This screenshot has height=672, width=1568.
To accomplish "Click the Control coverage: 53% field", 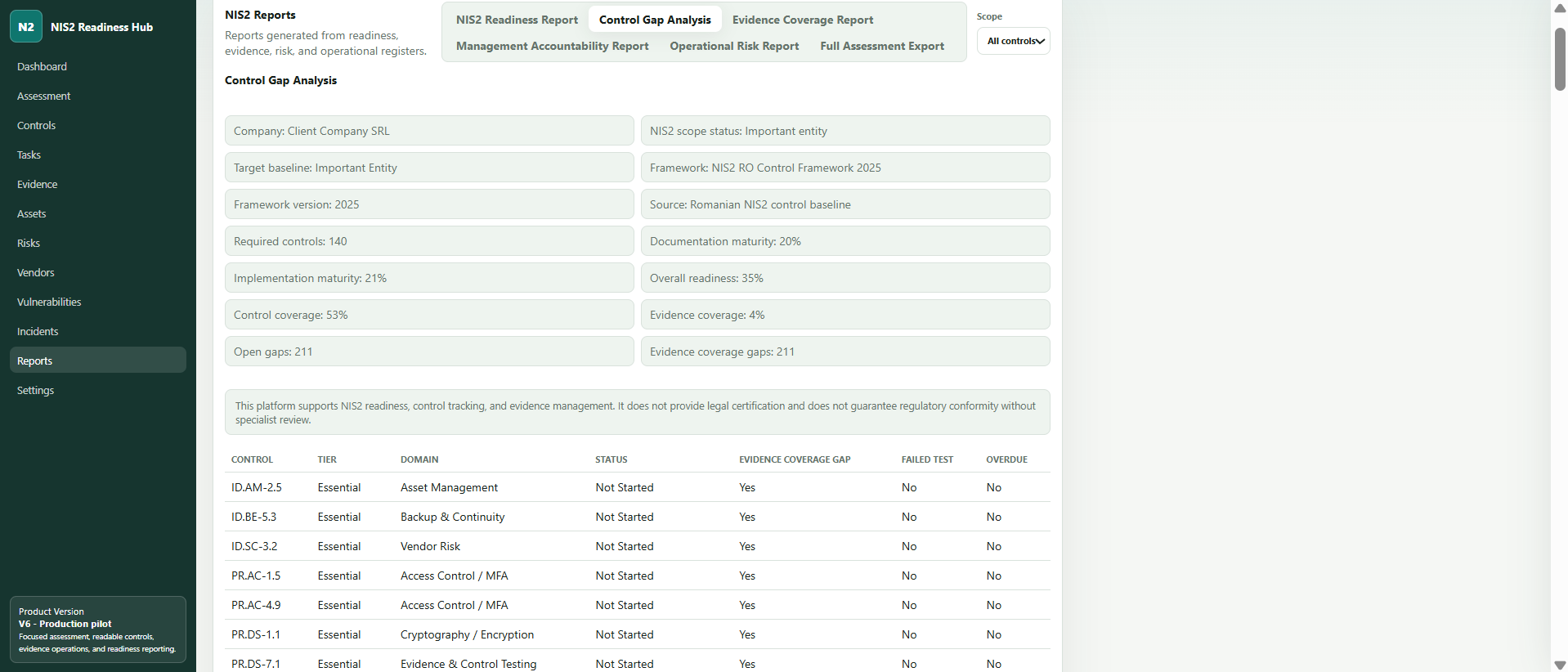I will (429, 315).
